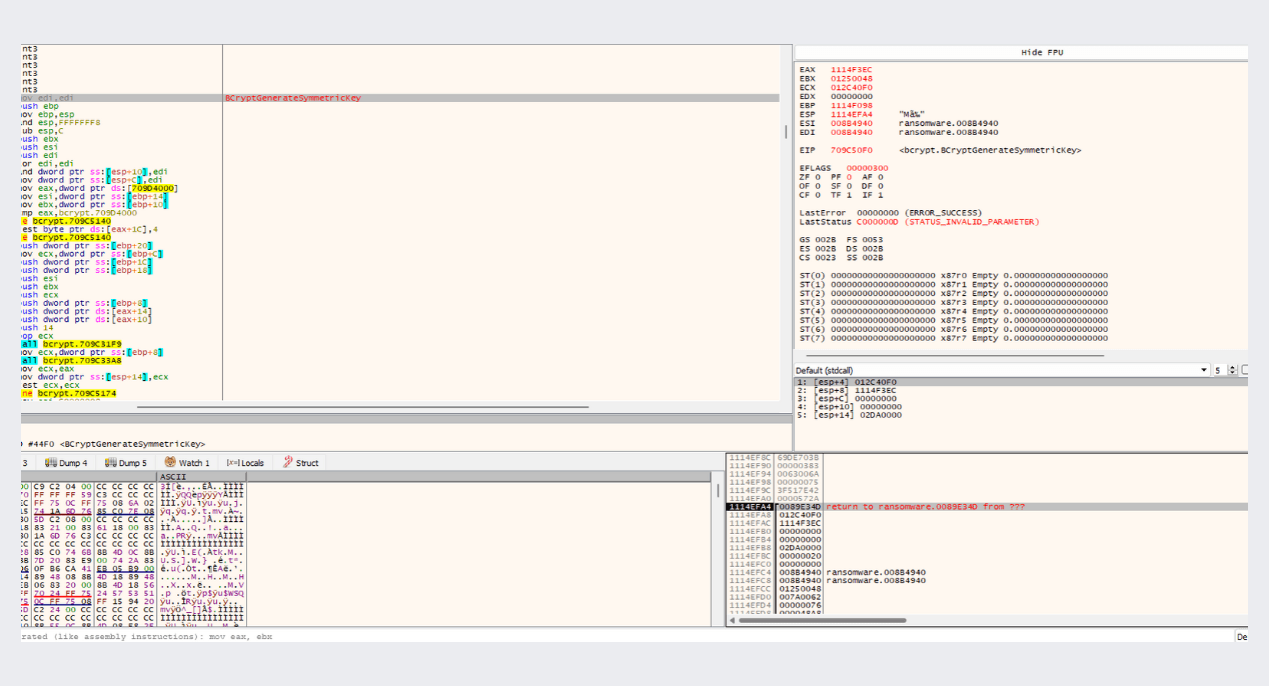Click the Dump 5 tab icon

click(x=109, y=463)
